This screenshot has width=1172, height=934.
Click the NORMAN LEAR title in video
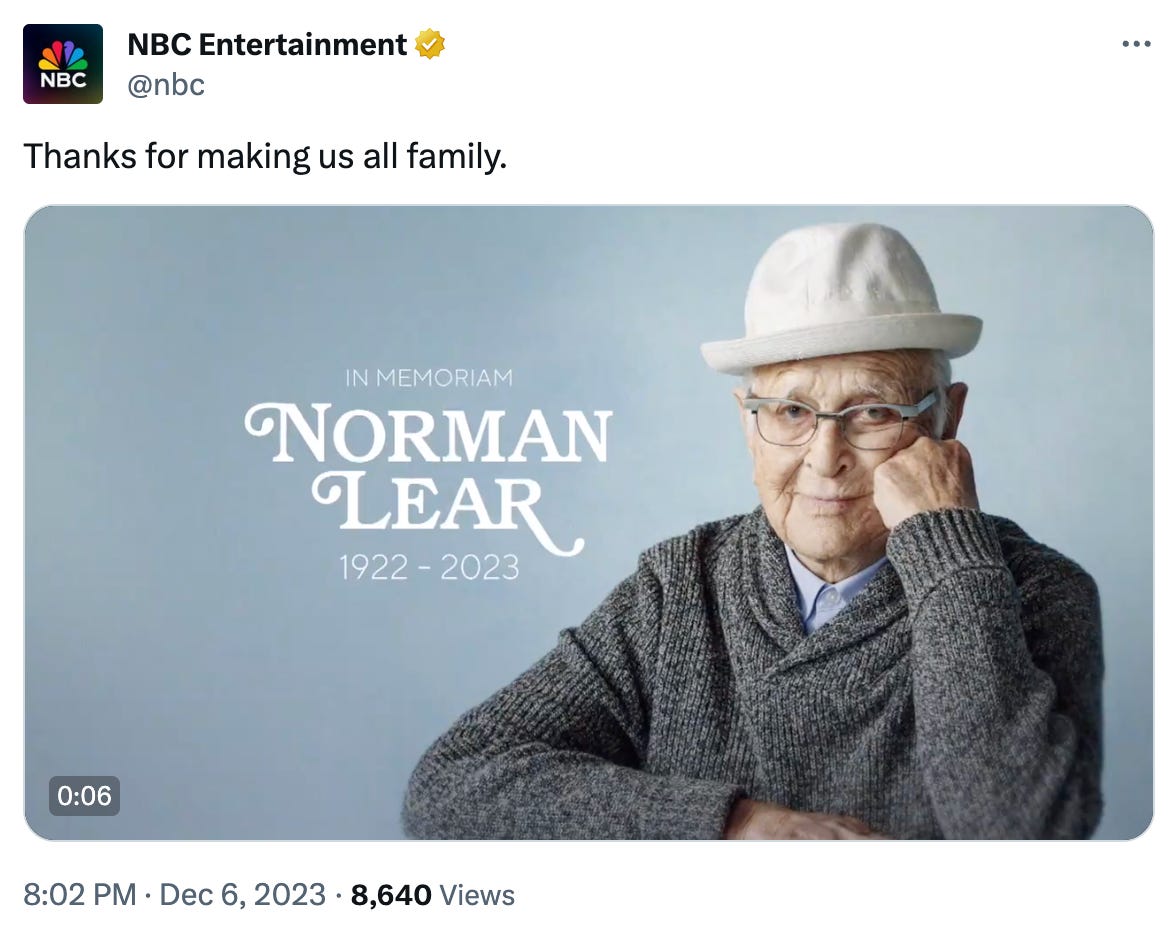point(428,470)
